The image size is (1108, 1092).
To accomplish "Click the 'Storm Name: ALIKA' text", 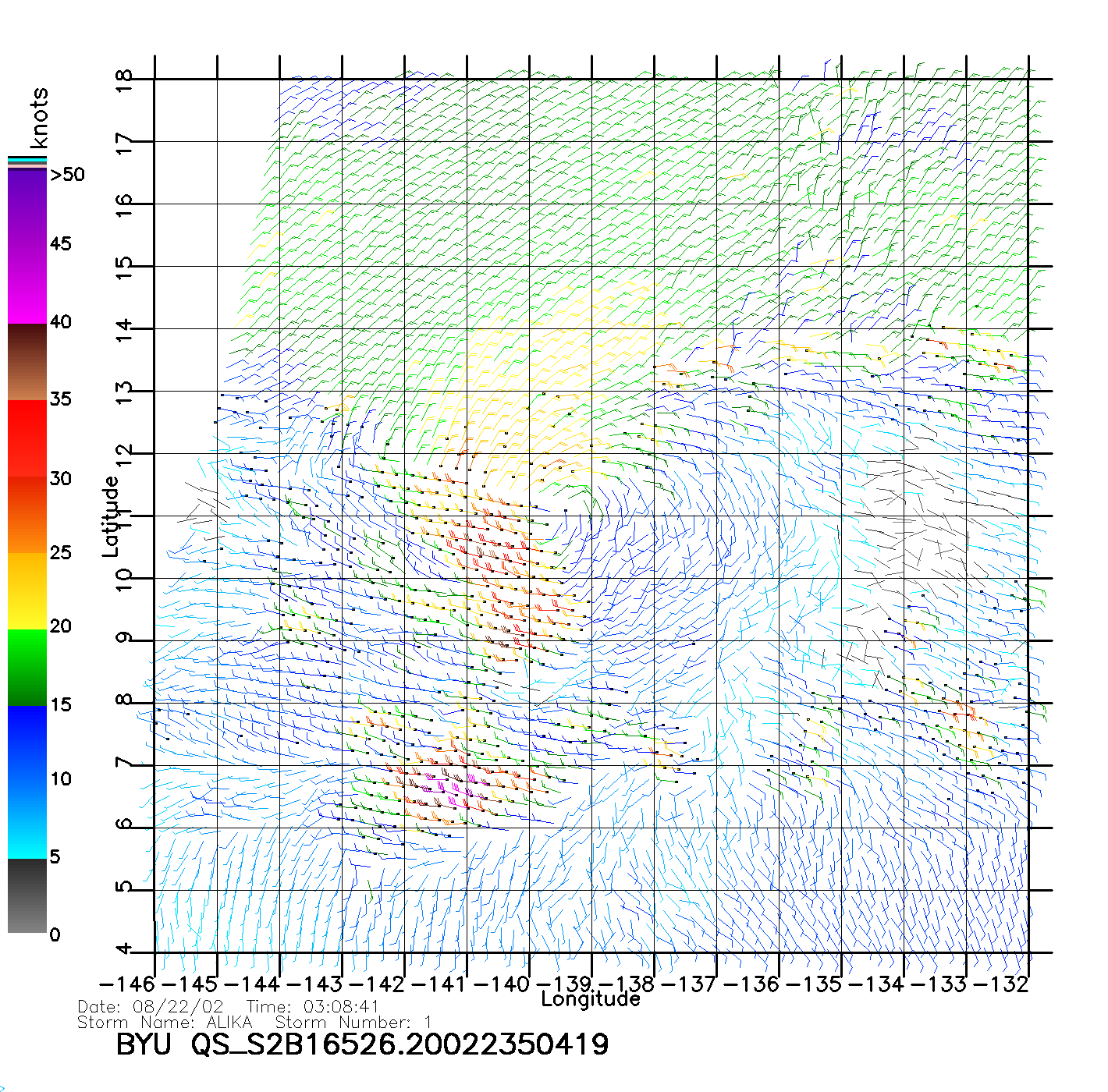I will pos(165,1022).
